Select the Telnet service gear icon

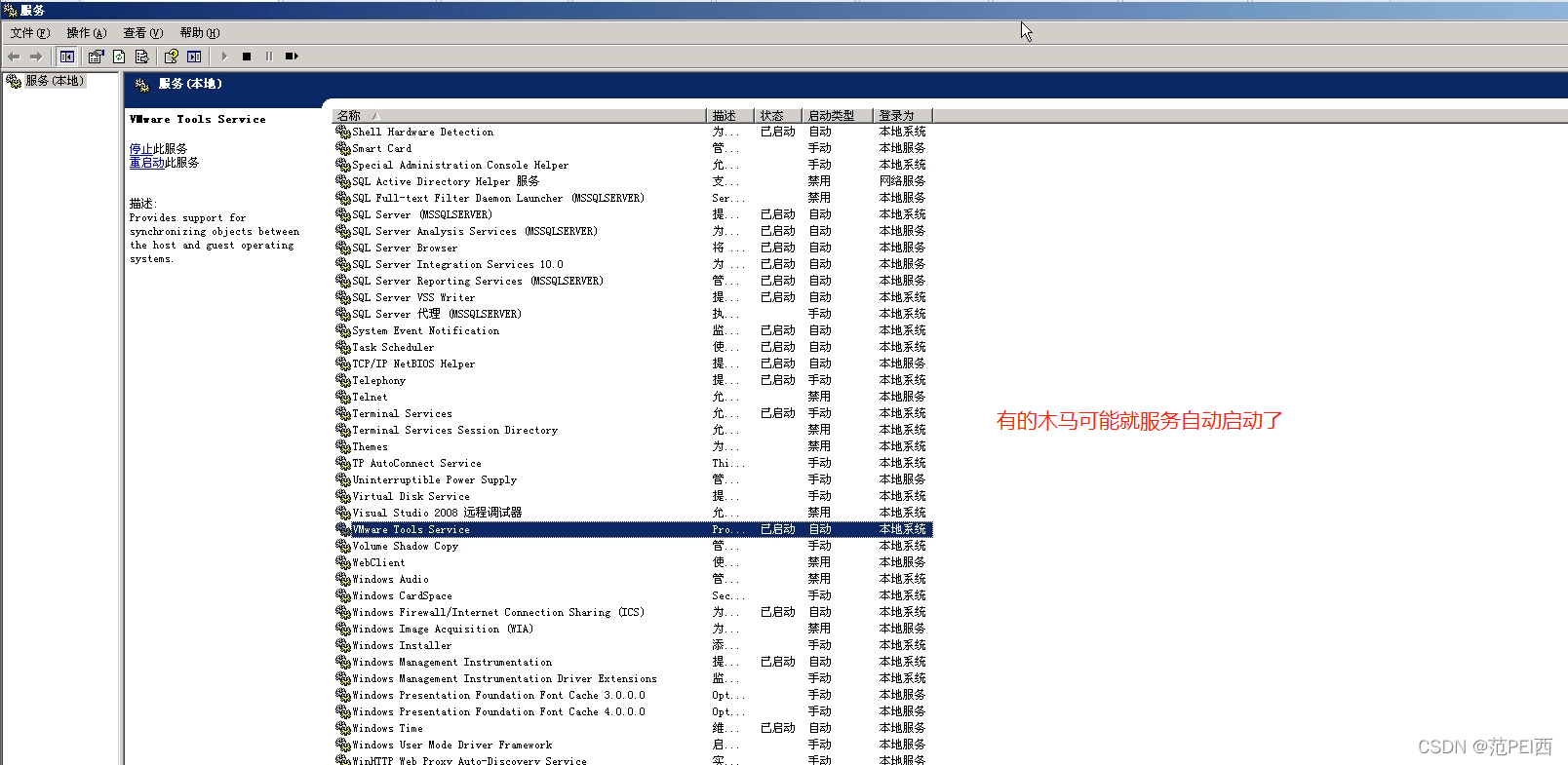tap(343, 397)
